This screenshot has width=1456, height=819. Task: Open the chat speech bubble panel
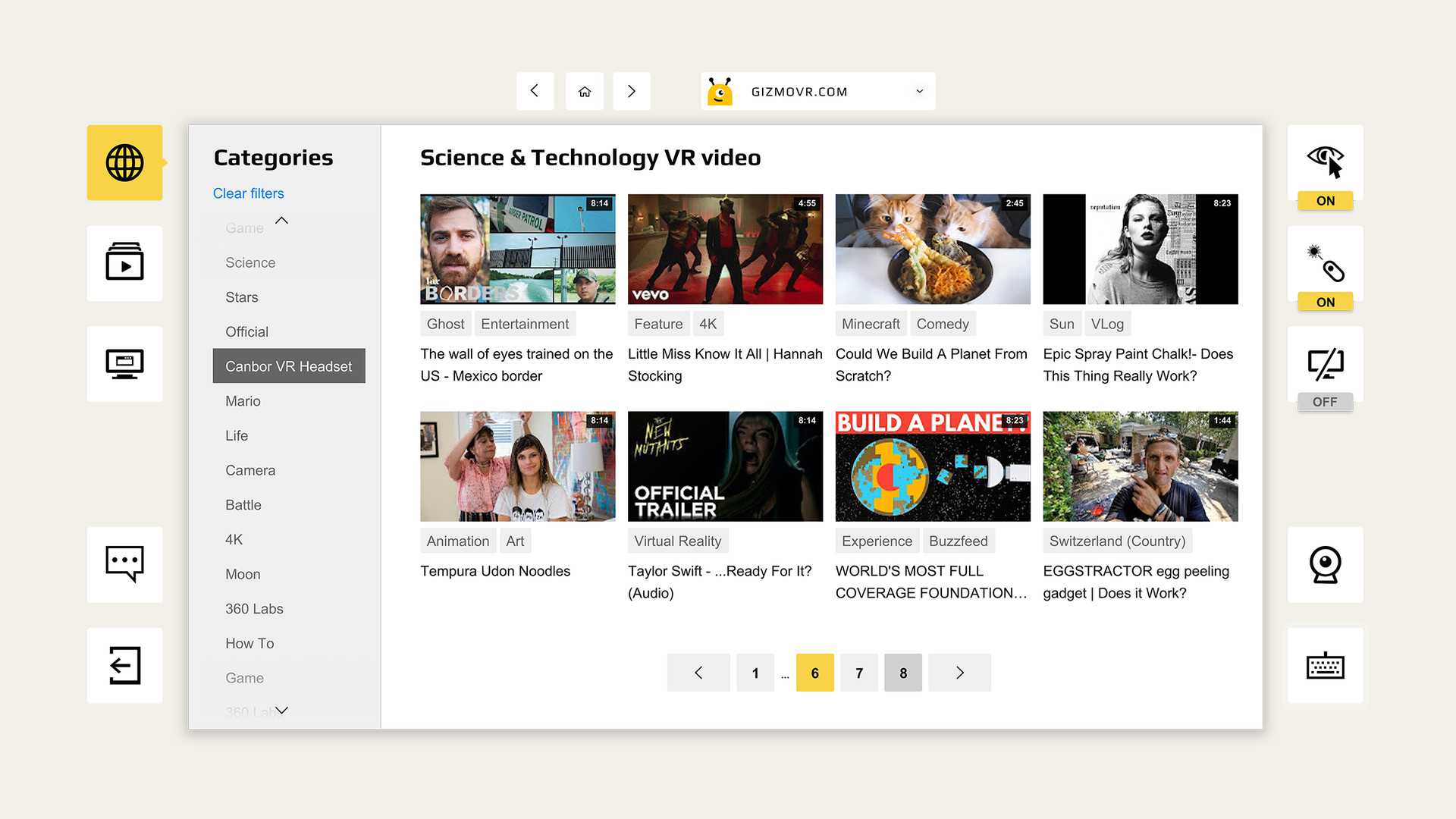124,564
